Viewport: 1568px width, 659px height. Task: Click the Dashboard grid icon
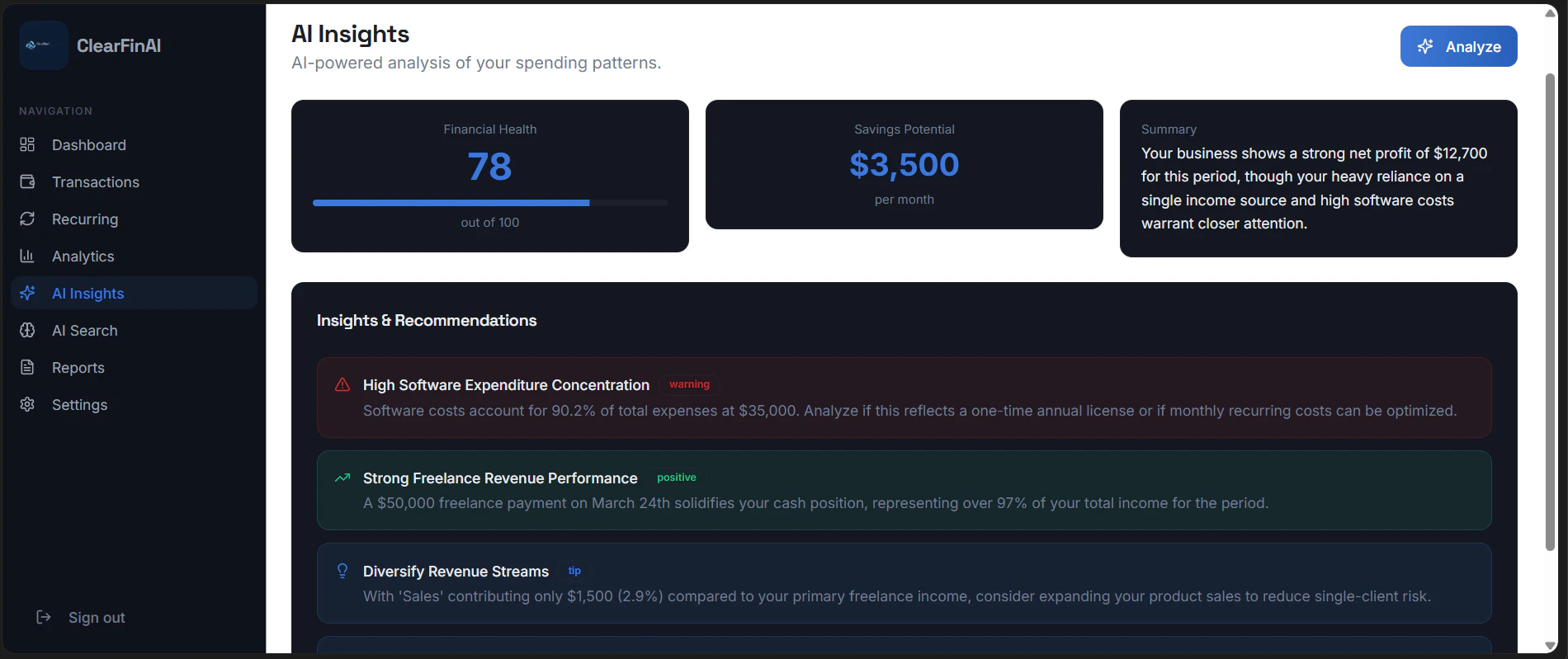(x=27, y=144)
